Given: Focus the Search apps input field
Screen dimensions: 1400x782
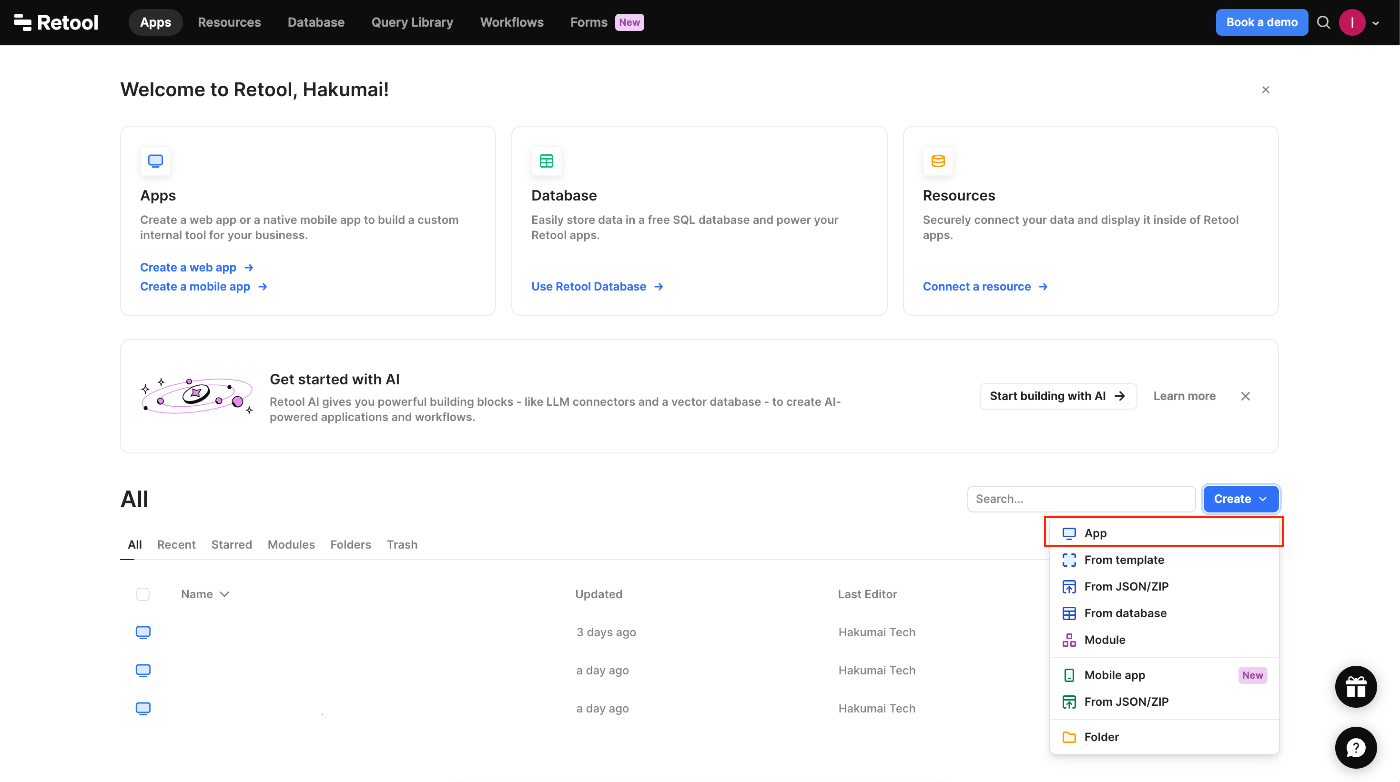Looking at the screenshot, I should (x=1081, y=499).
